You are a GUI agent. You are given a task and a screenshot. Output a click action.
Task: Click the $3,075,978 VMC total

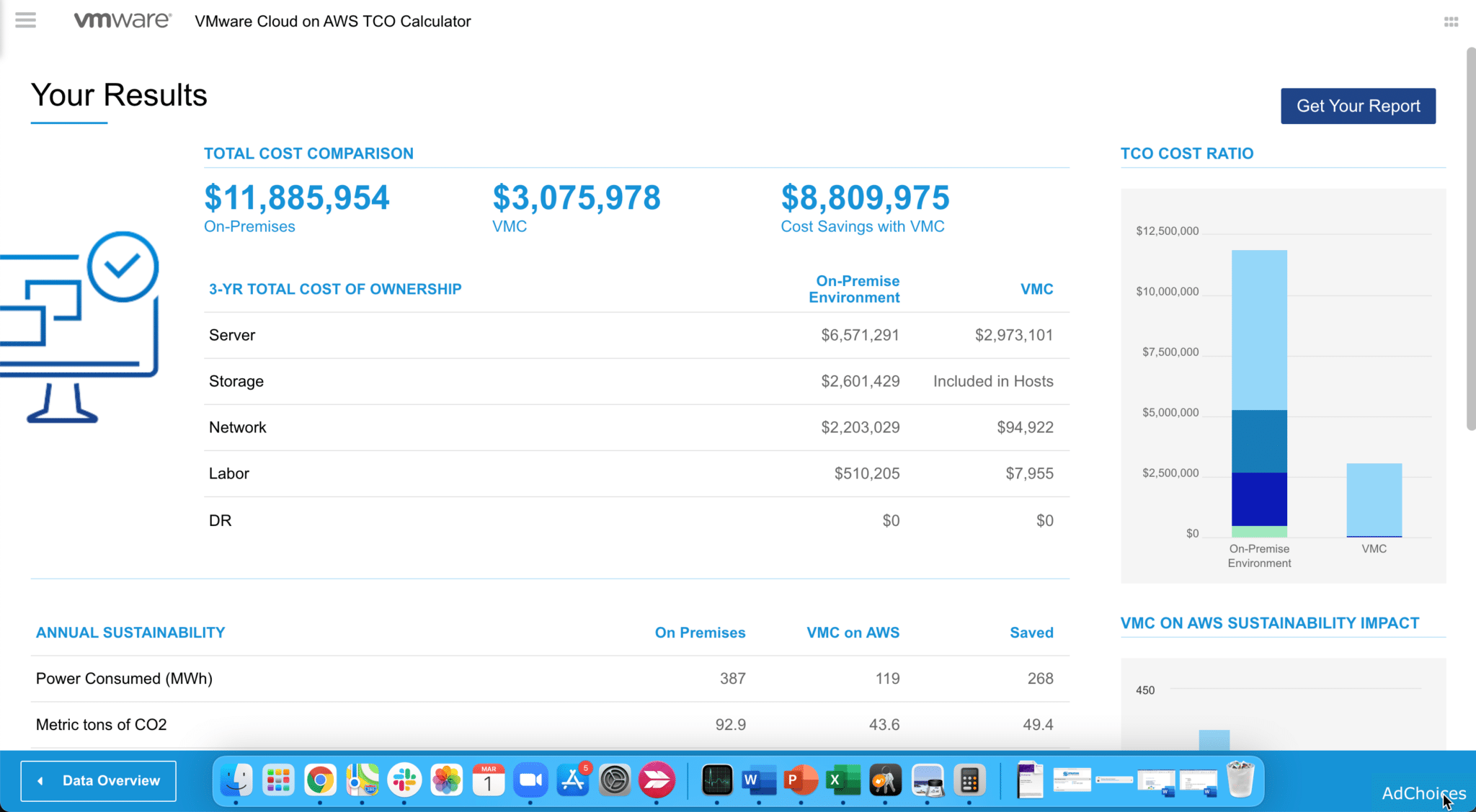pos(577,197)
